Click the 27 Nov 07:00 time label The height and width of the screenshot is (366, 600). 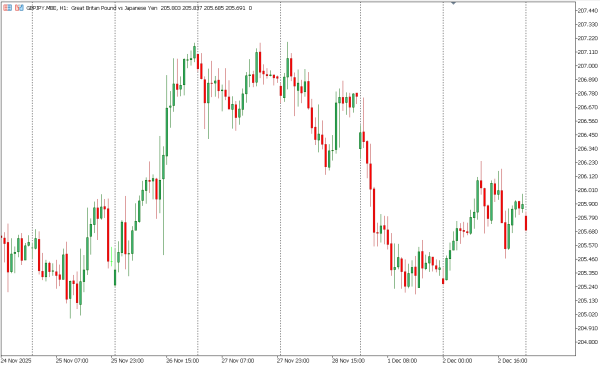click(238, 361)
